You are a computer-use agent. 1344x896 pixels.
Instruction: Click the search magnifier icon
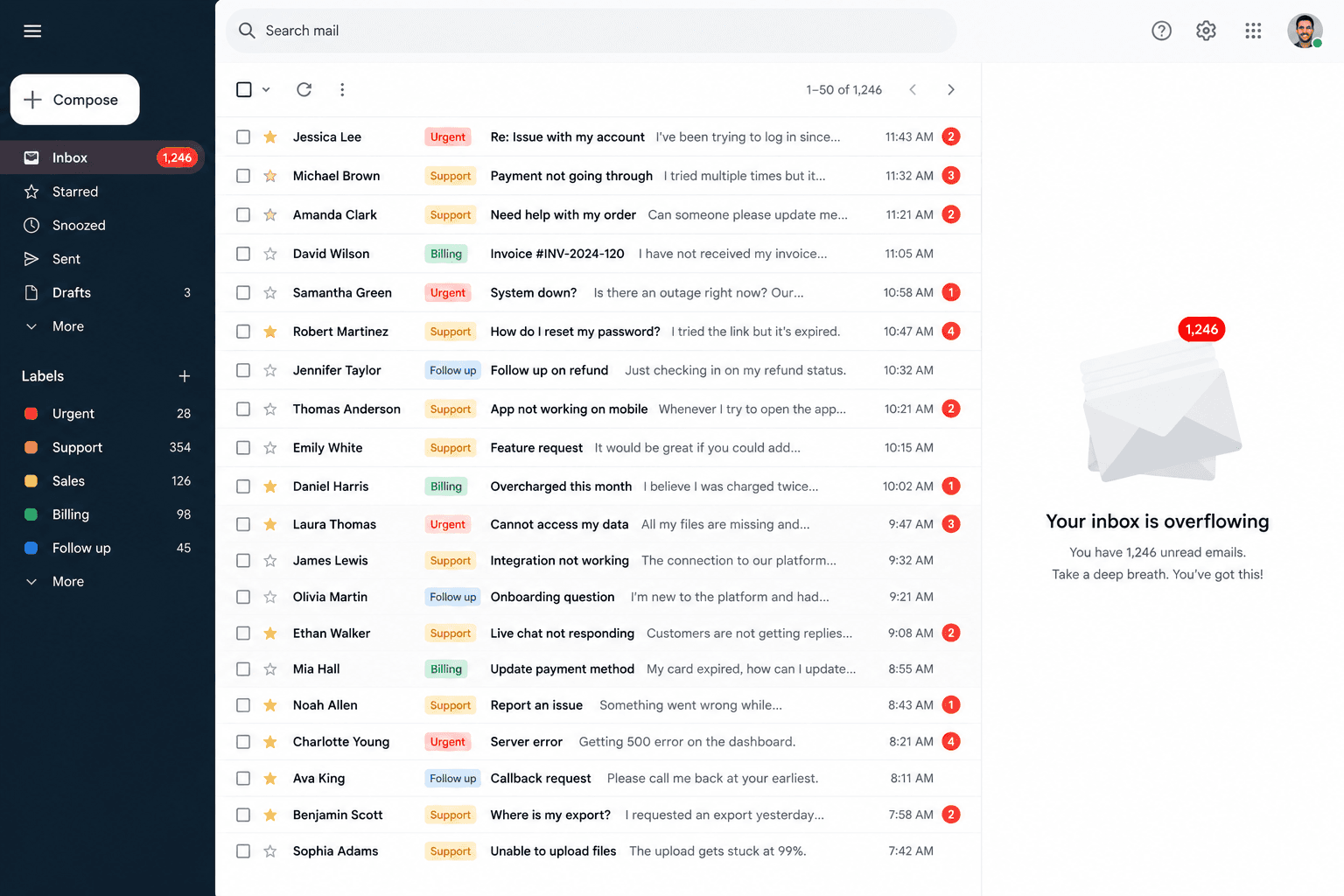(248, 31)
